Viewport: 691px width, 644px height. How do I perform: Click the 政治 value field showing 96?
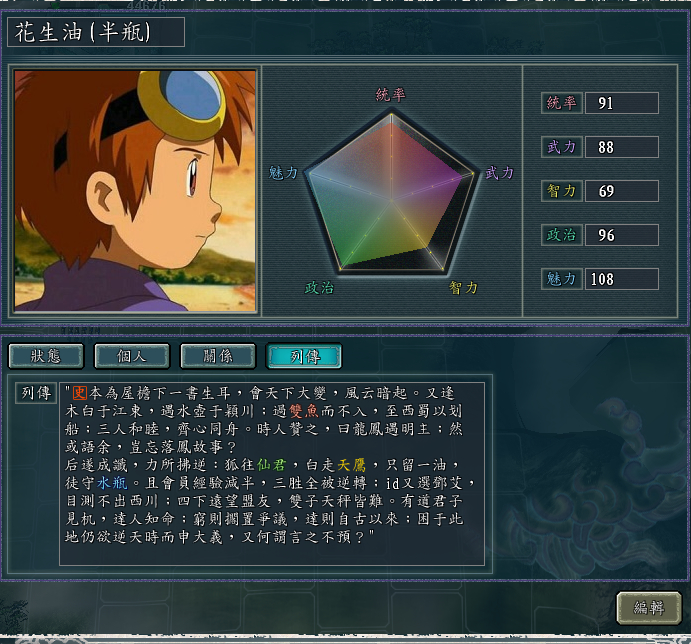[622, 235]
